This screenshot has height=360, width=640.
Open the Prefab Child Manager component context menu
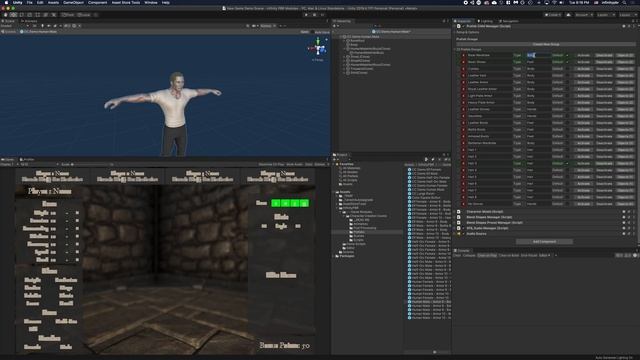tap(634, 26)
